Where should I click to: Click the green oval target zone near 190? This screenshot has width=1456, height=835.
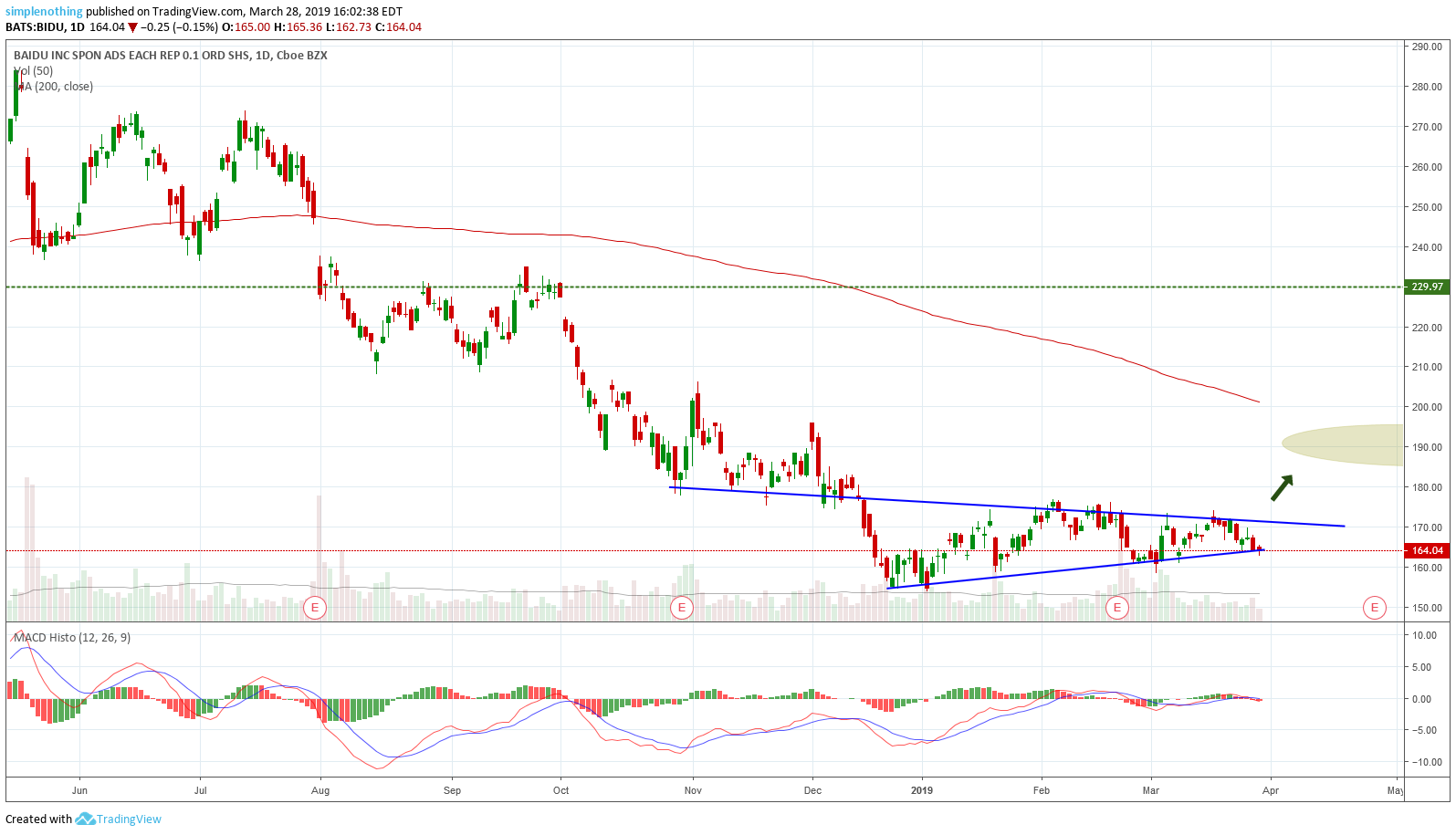tap(1343, 445)
